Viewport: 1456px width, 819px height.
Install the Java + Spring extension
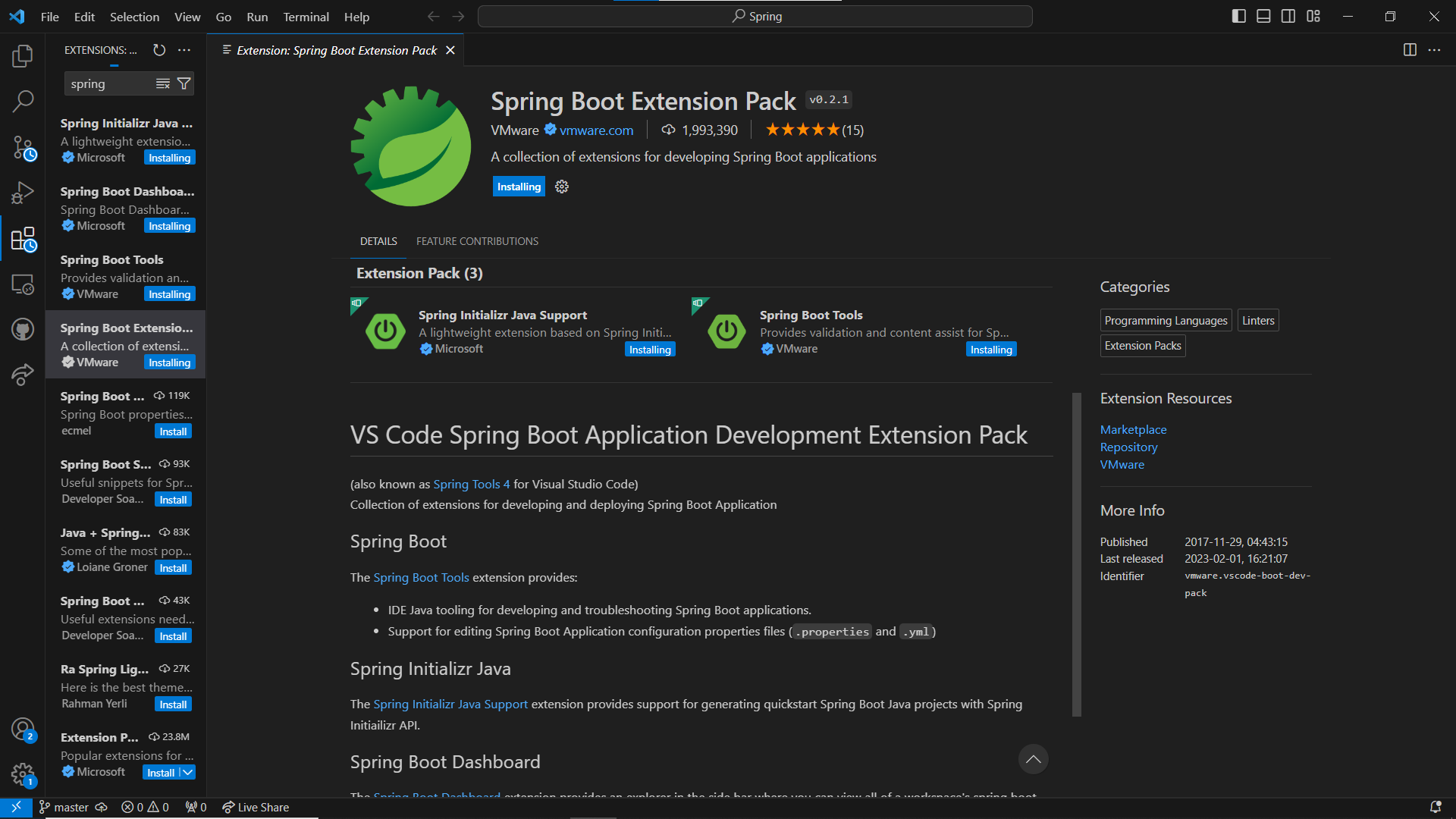173,568
